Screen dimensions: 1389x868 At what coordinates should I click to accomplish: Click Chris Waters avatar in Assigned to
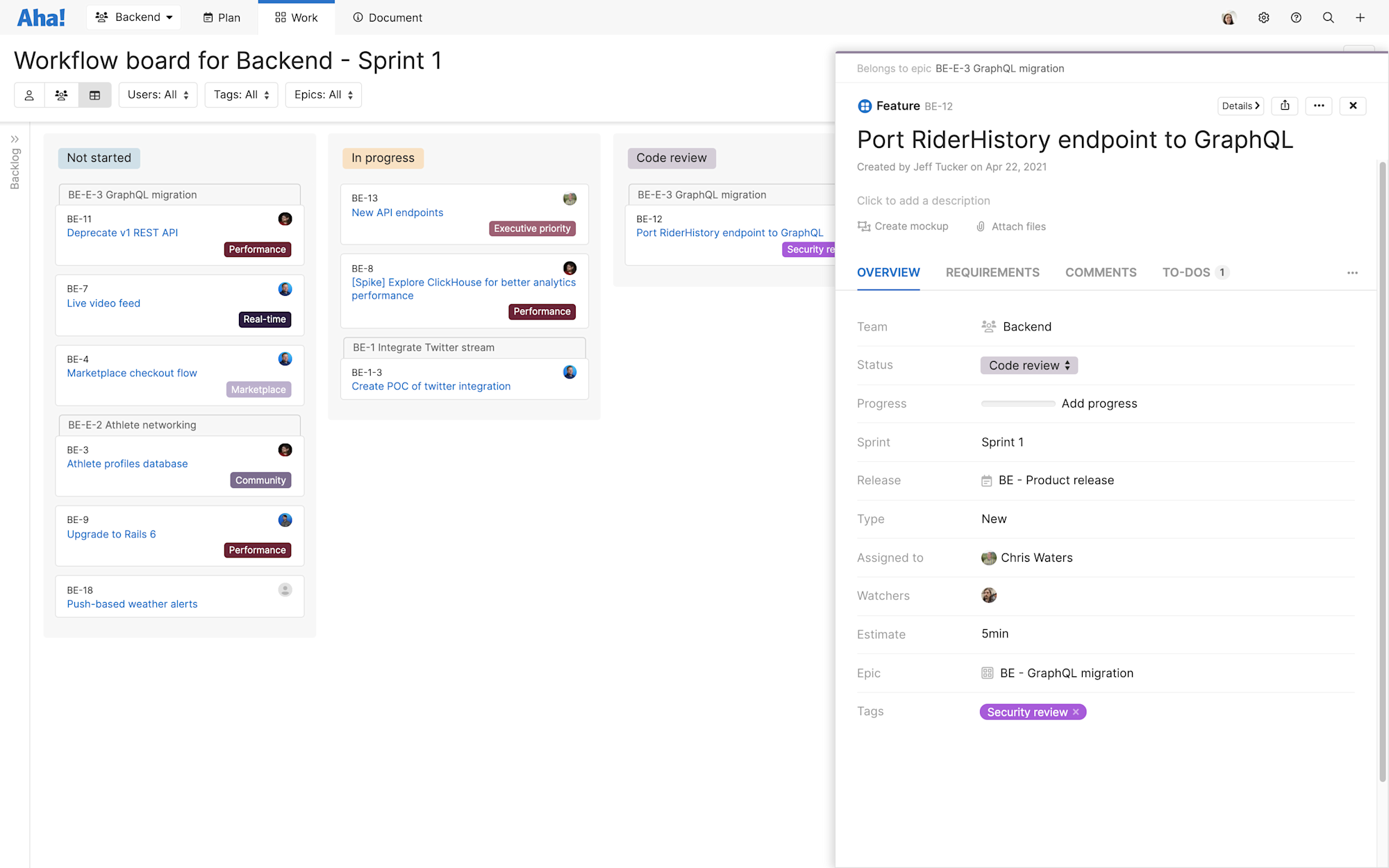click(989, 558)
